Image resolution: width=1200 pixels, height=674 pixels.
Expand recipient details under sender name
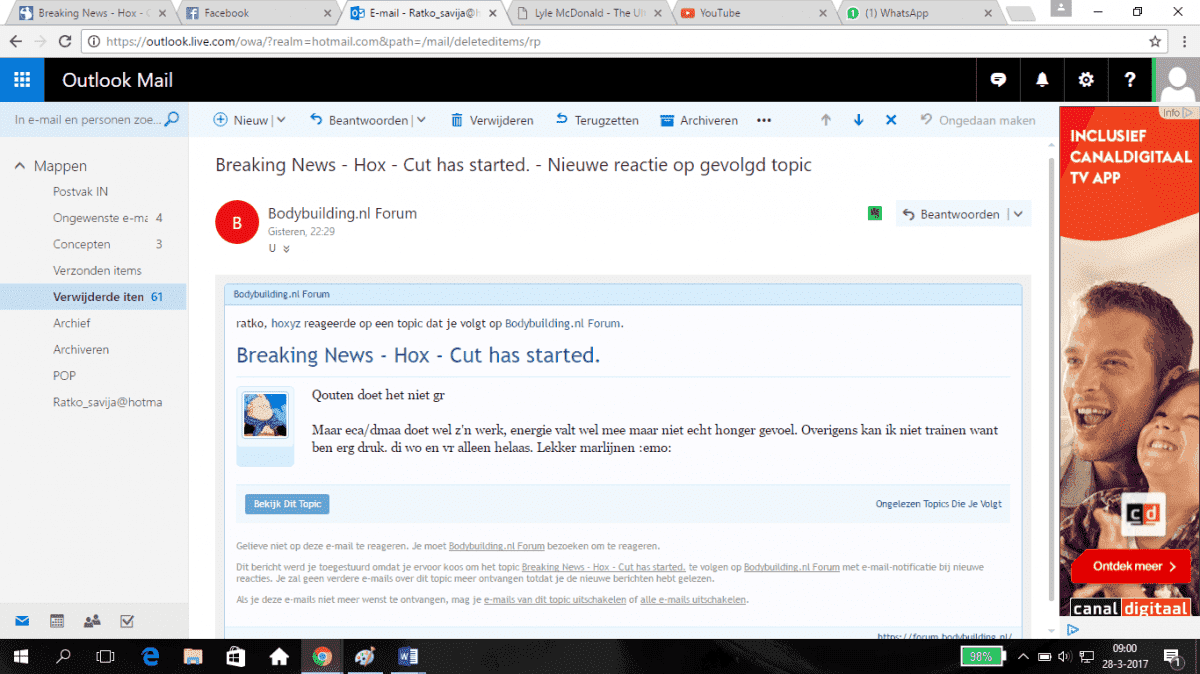pyautogui.click(x=287, y=248)
